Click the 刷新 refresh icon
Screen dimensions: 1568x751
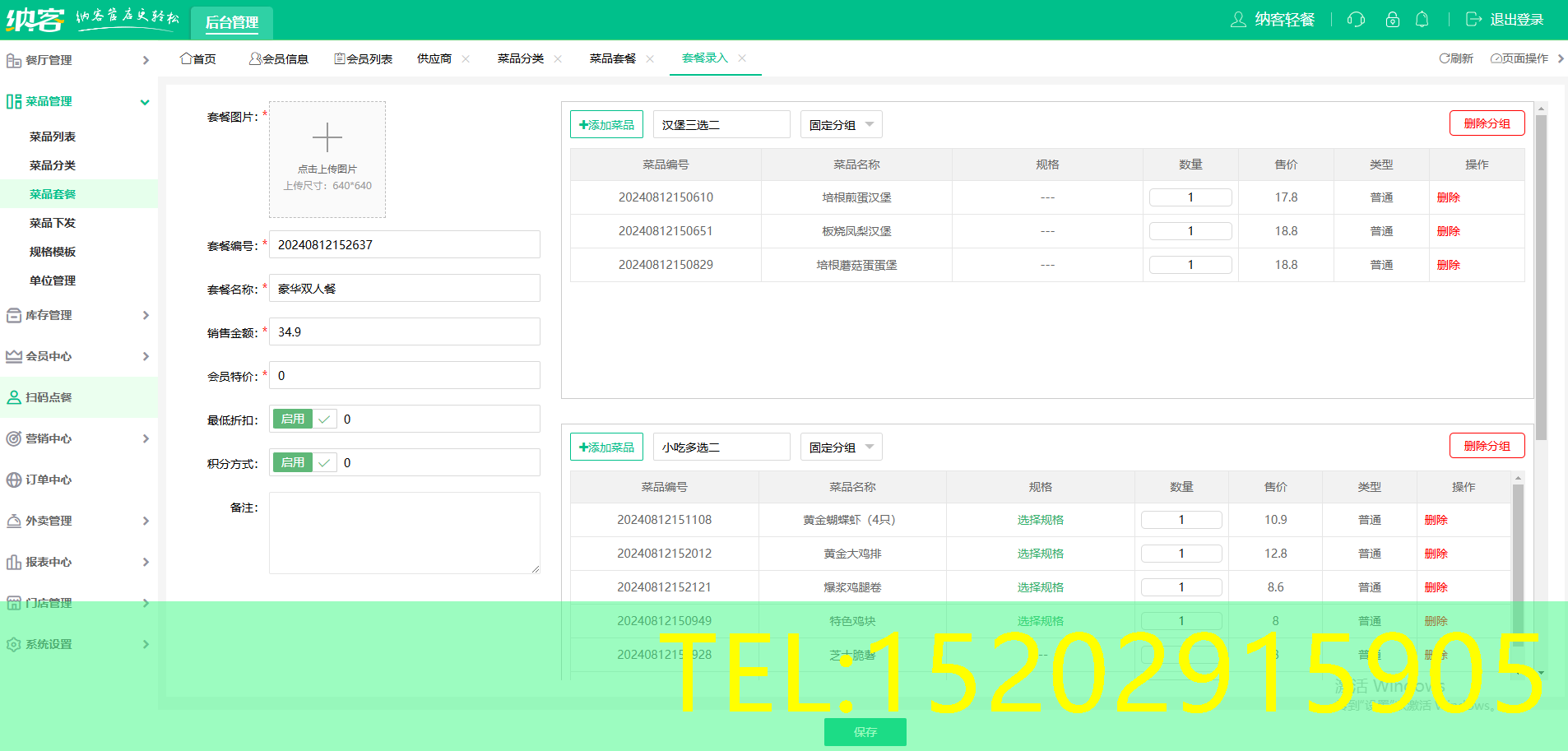point(1445,58)
